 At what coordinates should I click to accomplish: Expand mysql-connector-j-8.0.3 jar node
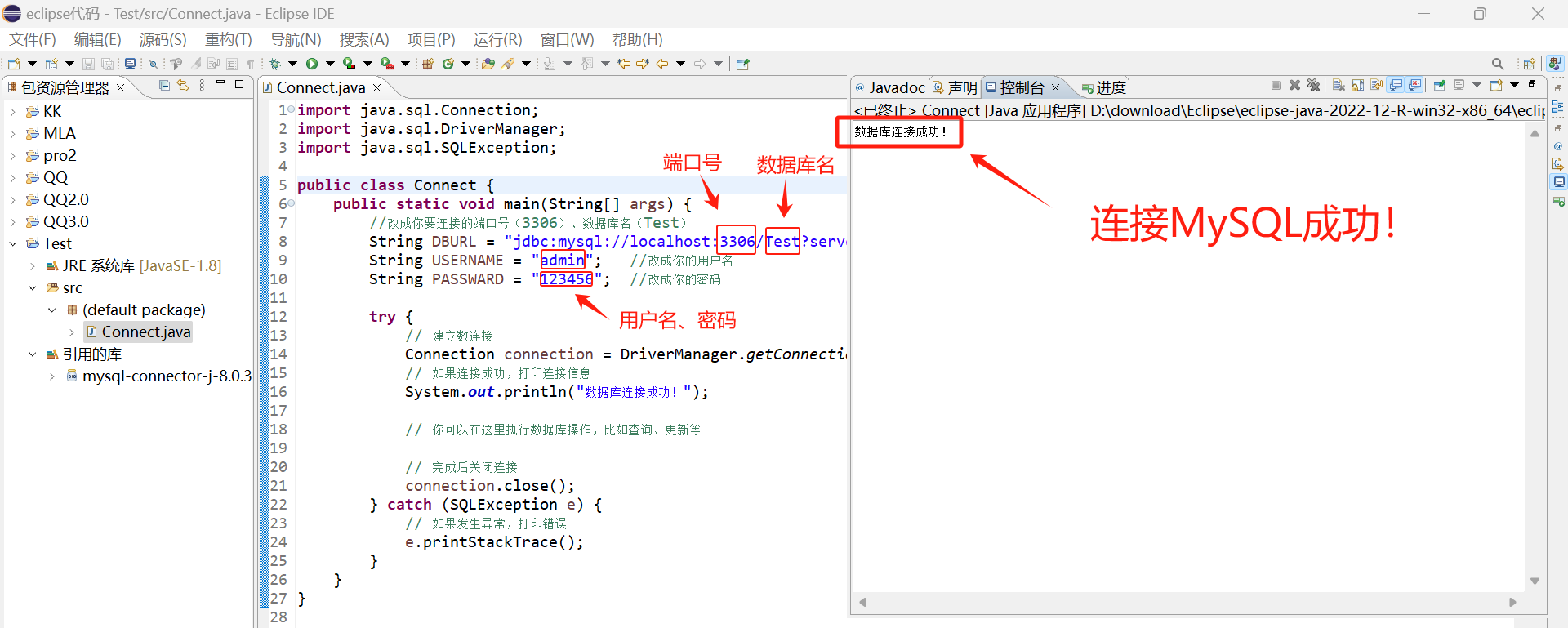[x=51, y=376]
